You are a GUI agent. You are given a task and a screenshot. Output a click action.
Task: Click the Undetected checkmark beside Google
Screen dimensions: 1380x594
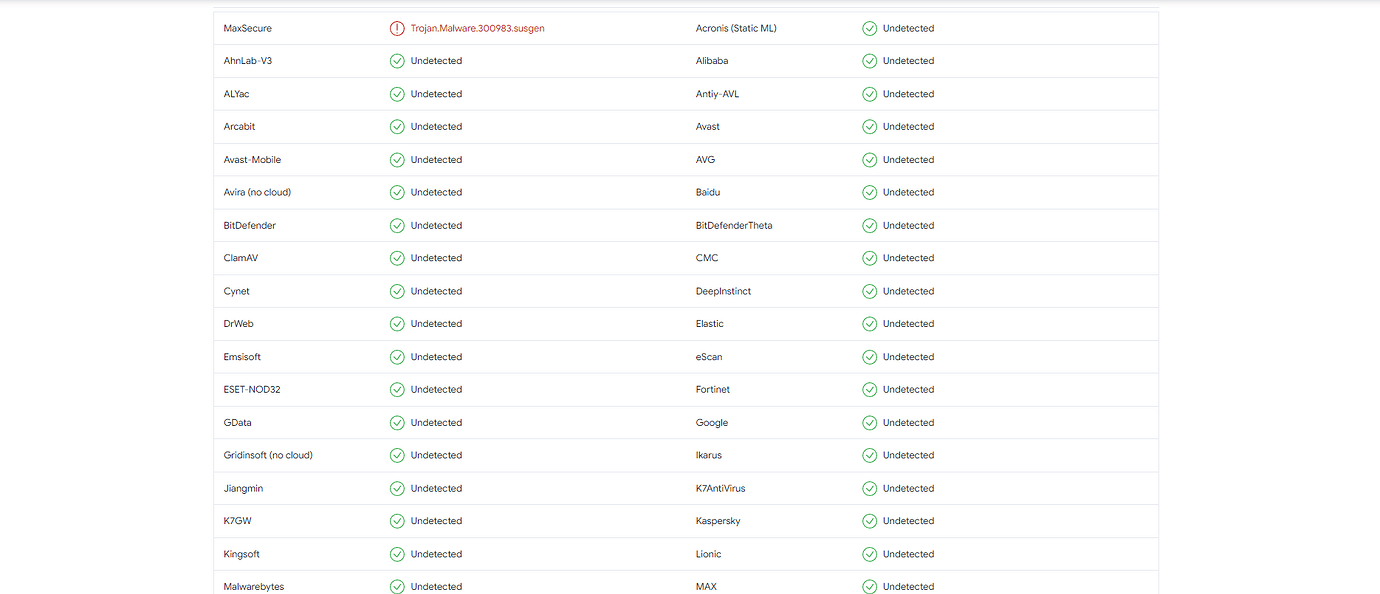tap(869, 422)
